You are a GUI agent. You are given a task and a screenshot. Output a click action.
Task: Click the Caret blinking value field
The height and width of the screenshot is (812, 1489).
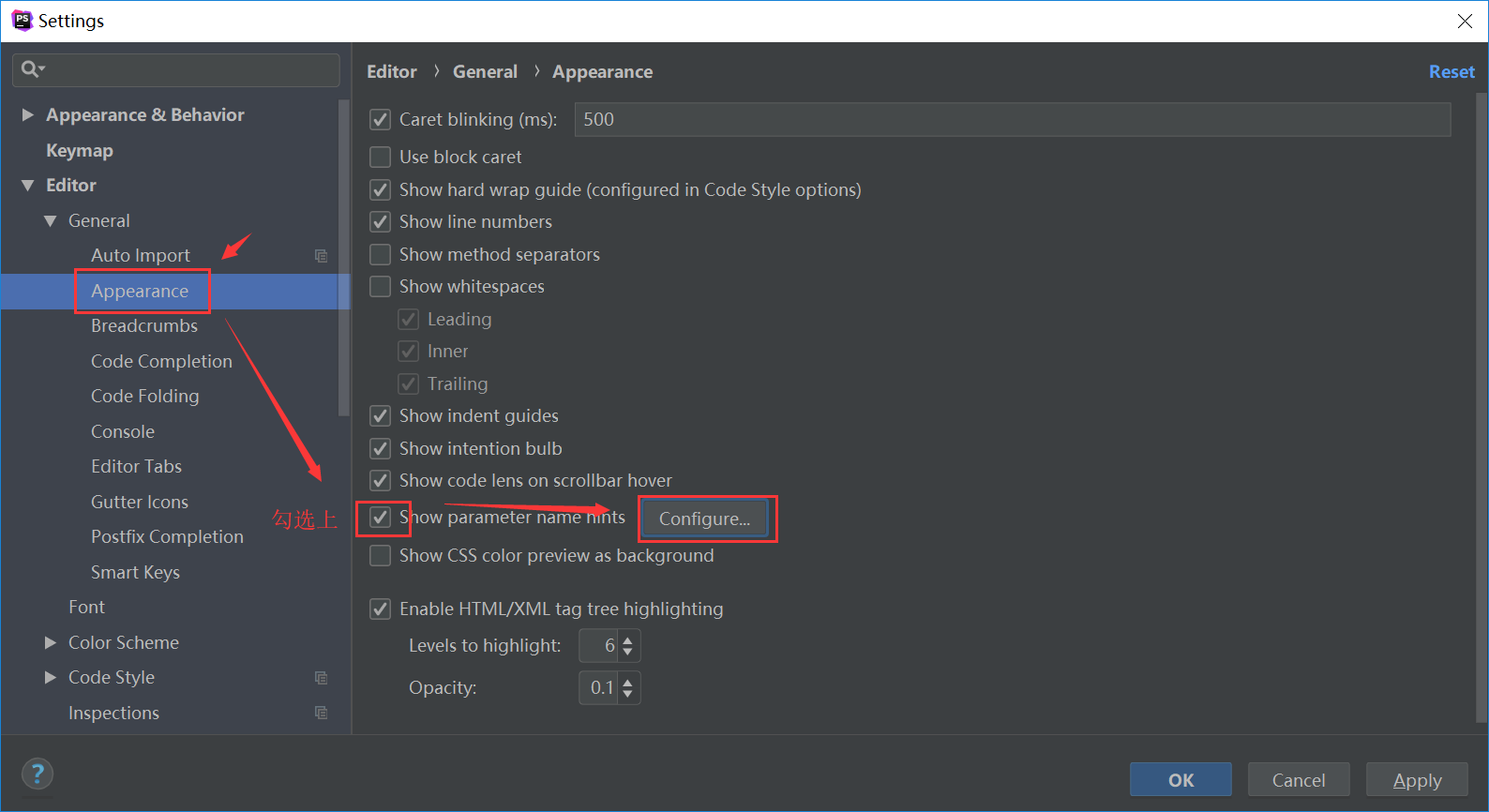(x=1012, y=120)
